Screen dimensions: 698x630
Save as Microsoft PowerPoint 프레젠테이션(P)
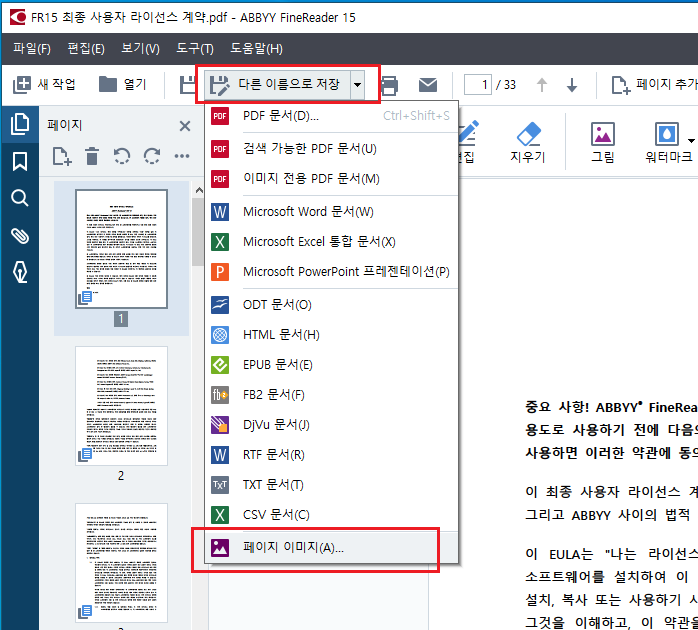click(x=332, y=272)
